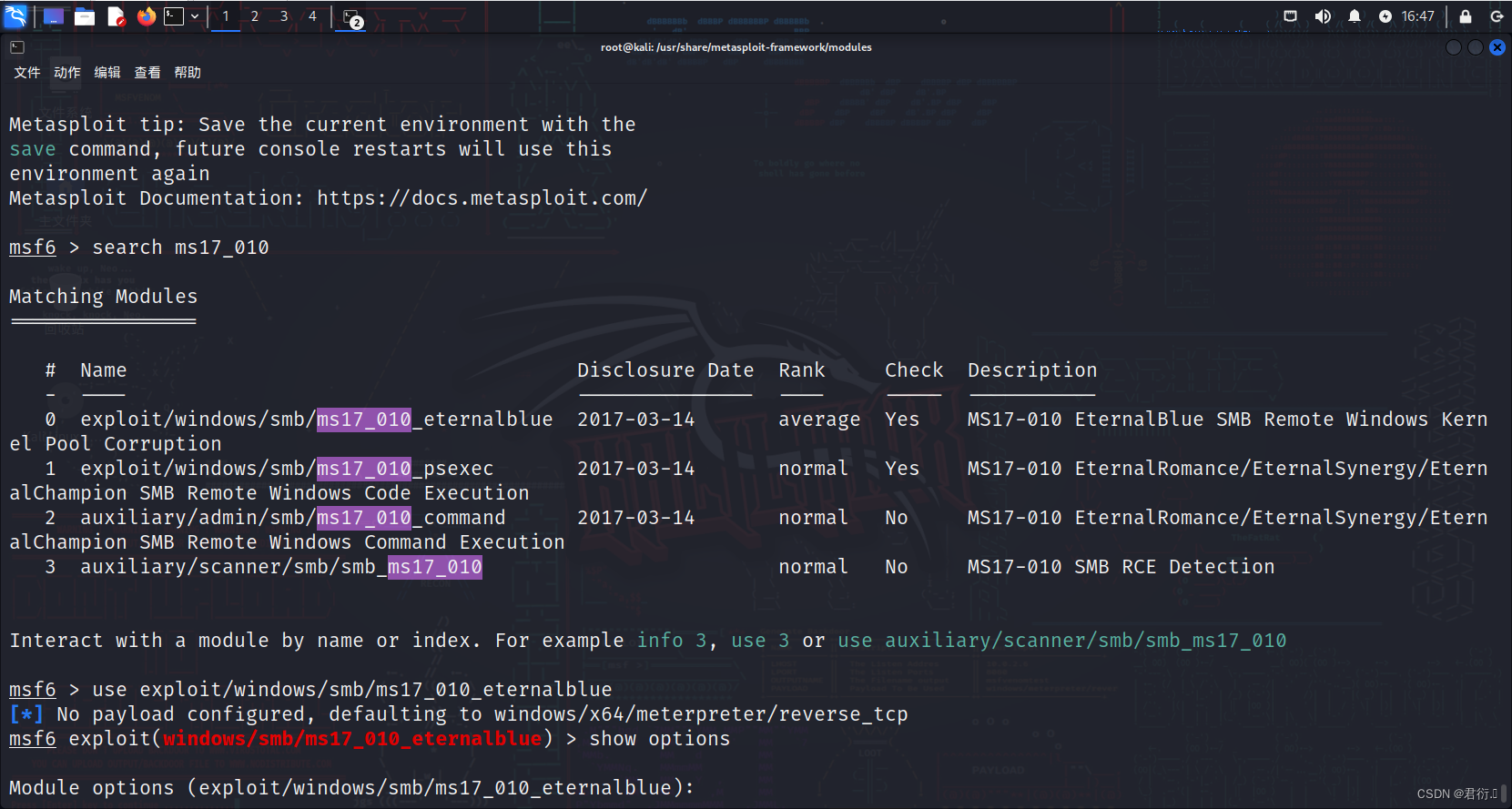Open the network connection tray icon
The width and height of the screenshot is (1512, 809).
tap(1291, 16)
